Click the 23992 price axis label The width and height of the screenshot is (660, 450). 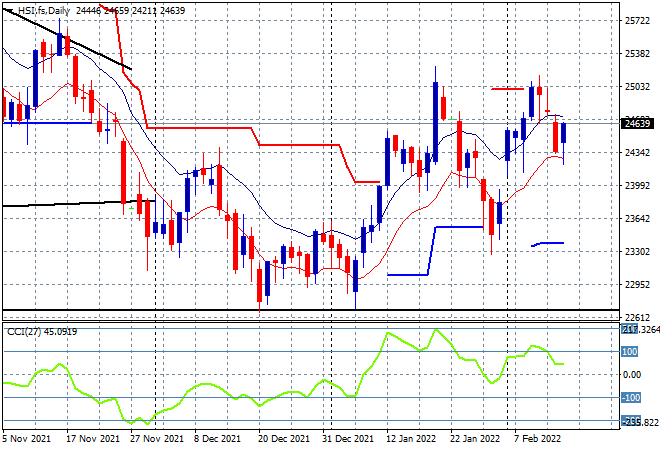(x=637, y=185)
